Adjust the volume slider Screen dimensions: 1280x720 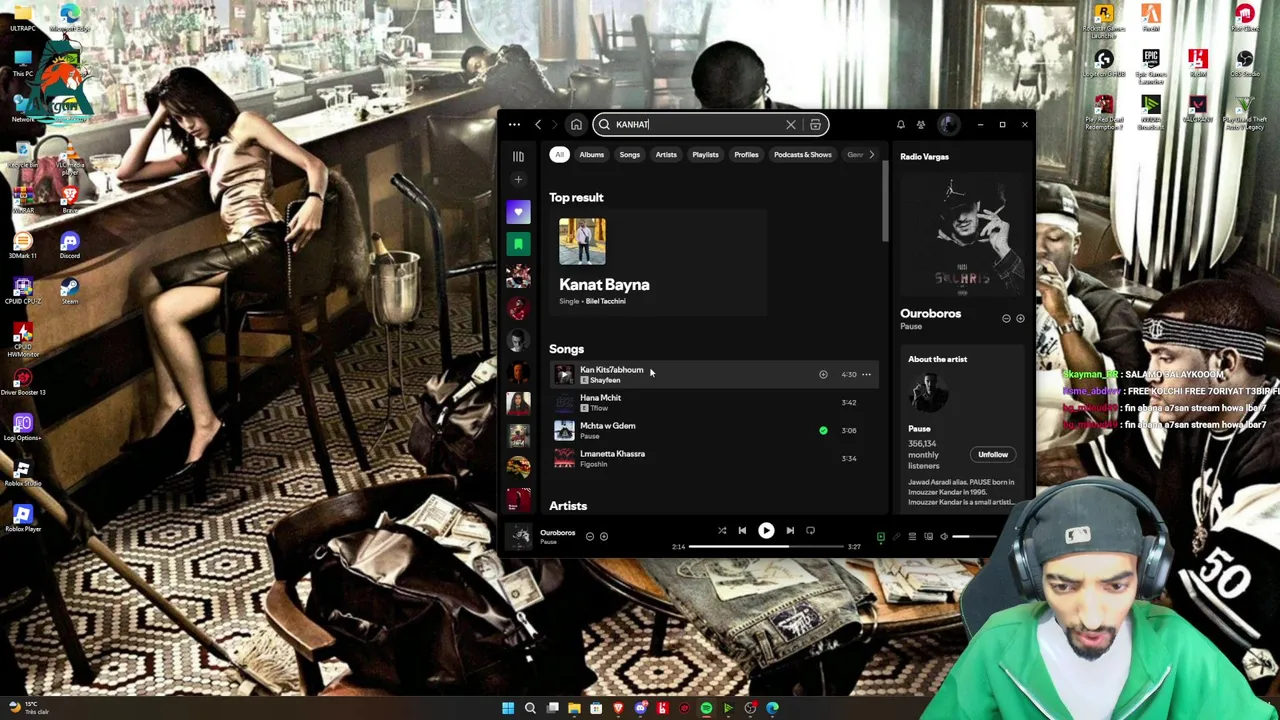(977, 537)
